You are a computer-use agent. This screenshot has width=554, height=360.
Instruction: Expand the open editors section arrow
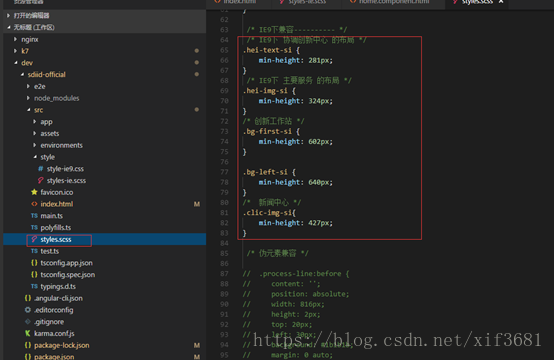point(8,16)
